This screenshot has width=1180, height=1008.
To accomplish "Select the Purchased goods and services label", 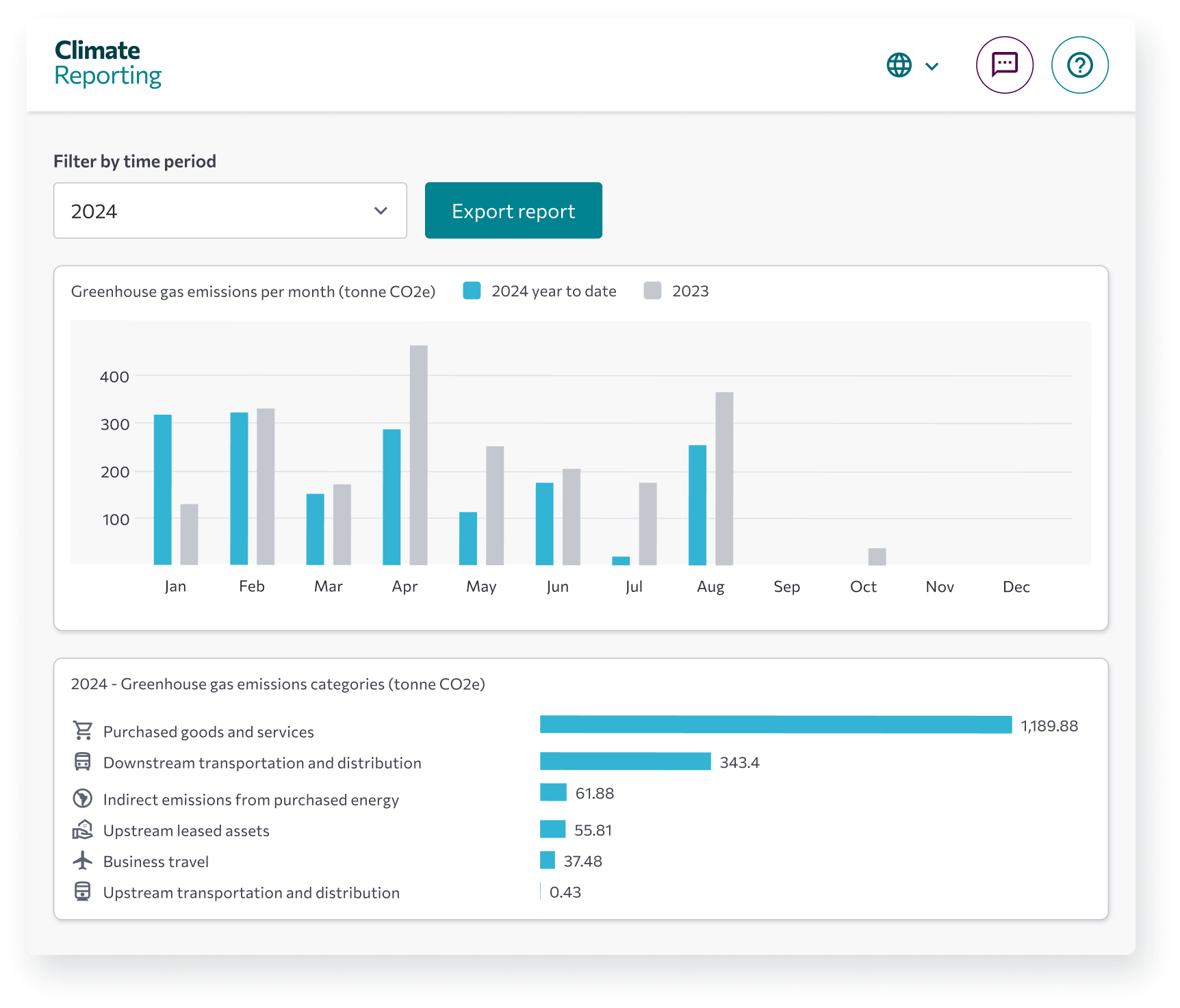I will [x=208, y=732].
